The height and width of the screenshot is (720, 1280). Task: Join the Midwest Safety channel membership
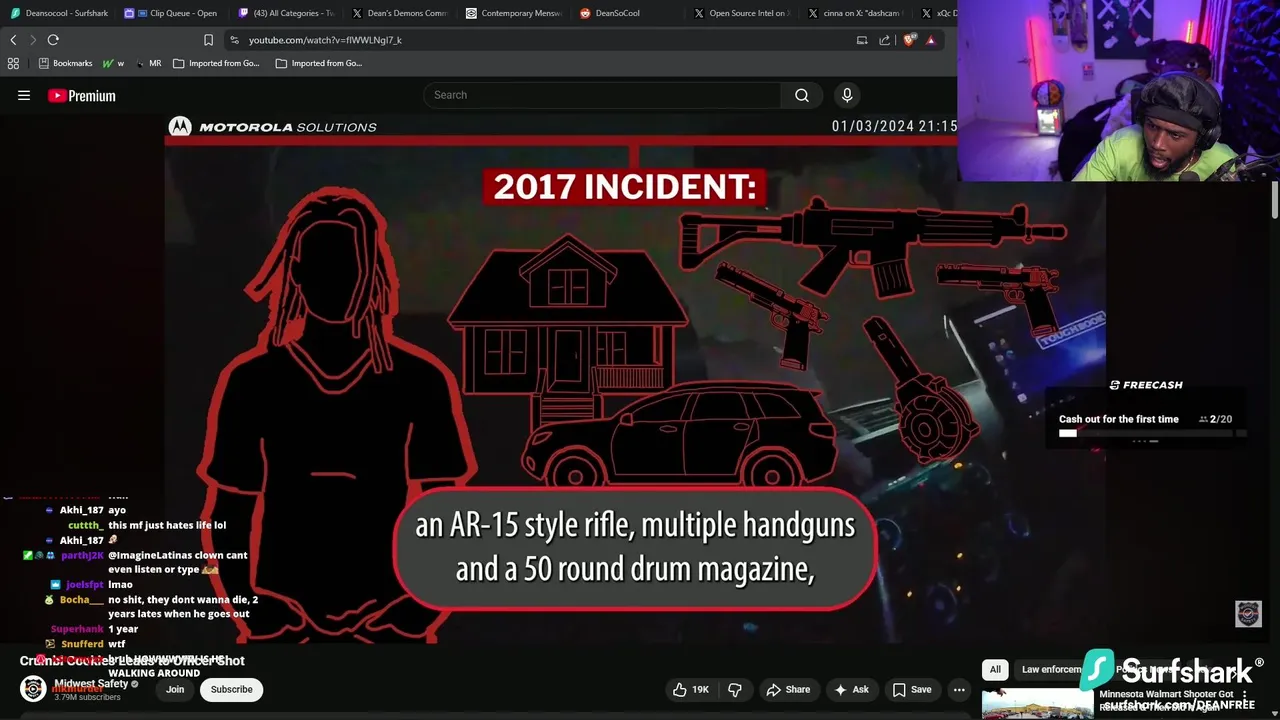point(175,689)
